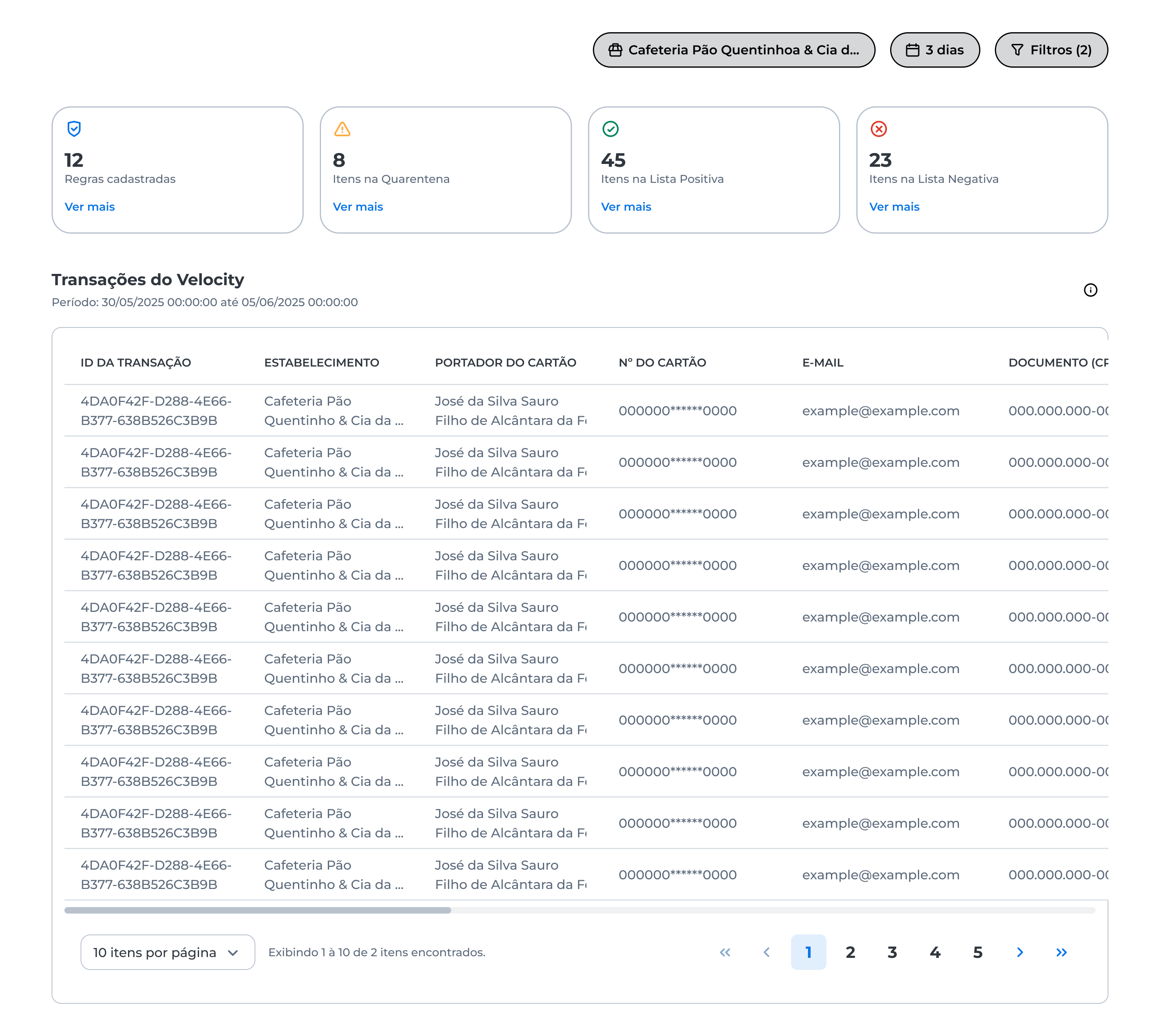Click the ID DA TRANSAÇÃO column header
The height and width of the screenshot is (1036, 1160).
click(135, 363)
